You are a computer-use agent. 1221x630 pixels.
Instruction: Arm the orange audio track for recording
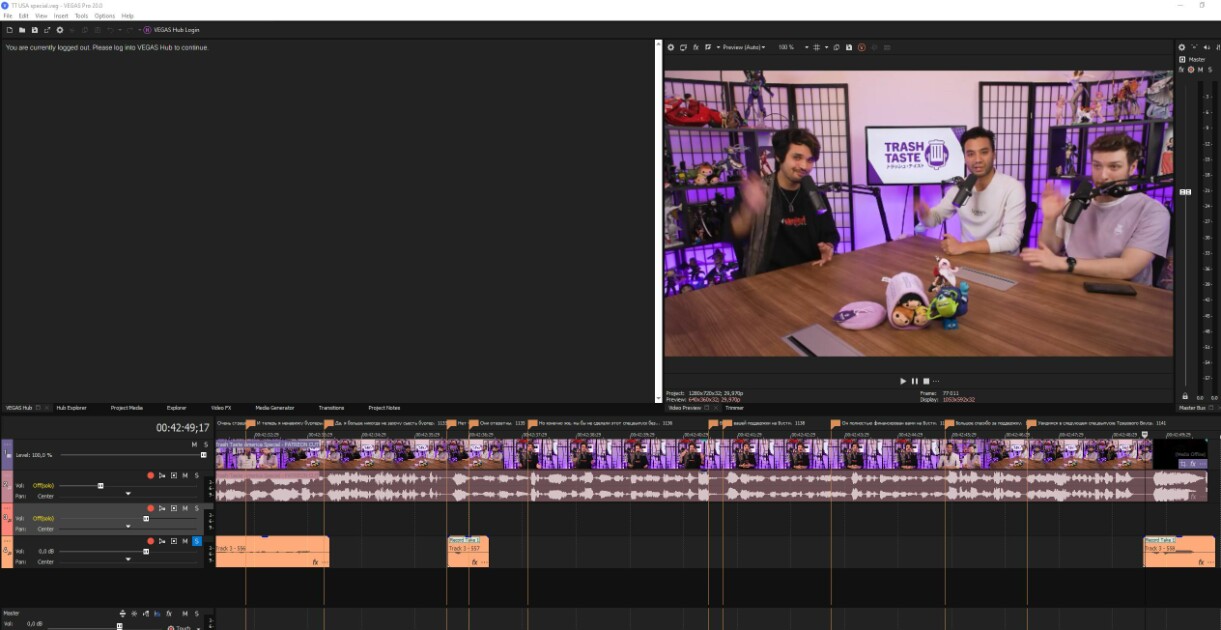tap(150, 540)
